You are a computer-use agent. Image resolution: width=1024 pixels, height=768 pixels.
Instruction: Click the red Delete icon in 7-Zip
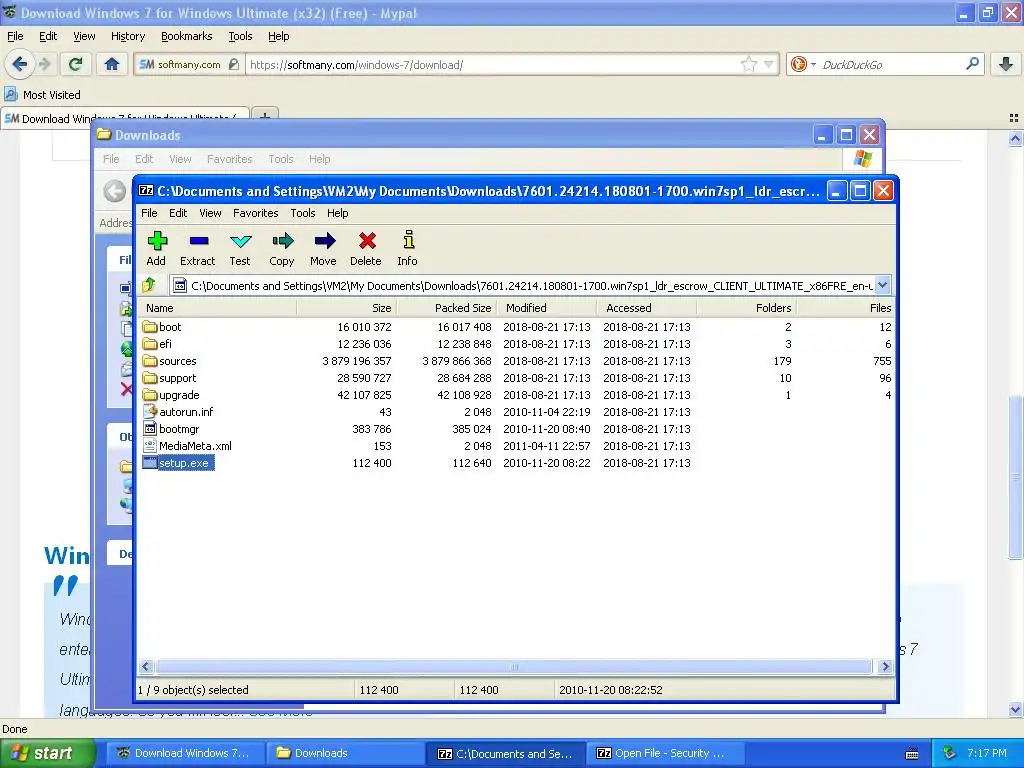tap(366, 248)
